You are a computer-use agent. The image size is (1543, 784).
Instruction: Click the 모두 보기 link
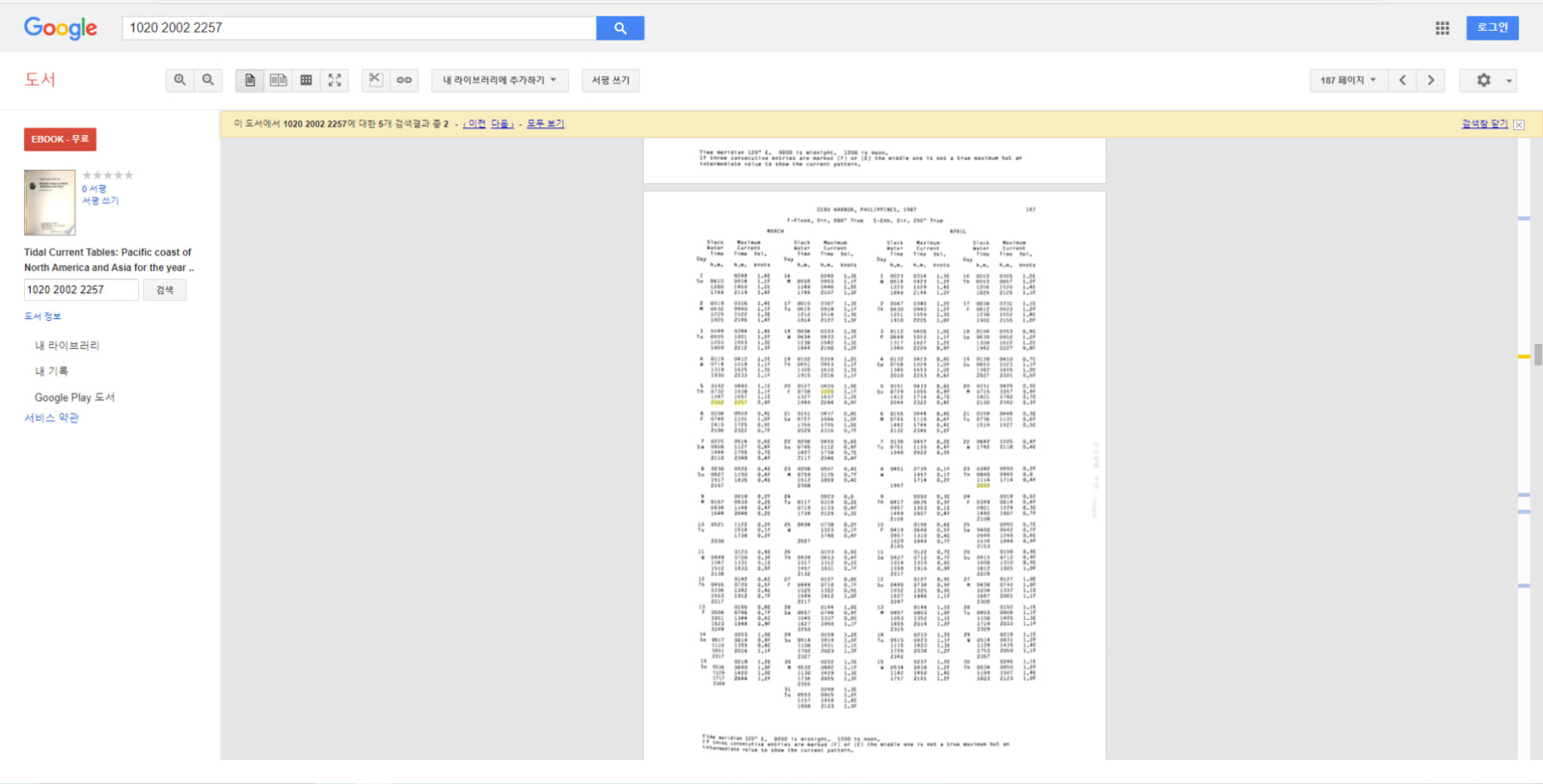(x=546, y=123)
